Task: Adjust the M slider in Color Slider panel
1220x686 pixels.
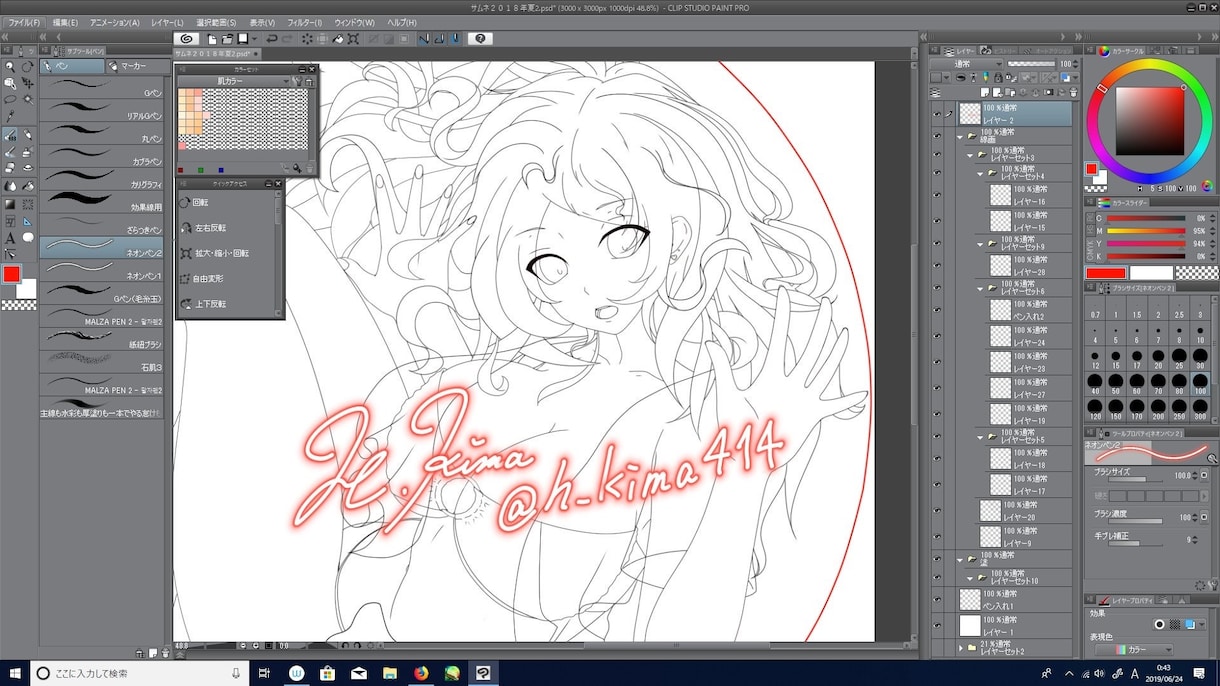Action: [x=1146, y=230]
